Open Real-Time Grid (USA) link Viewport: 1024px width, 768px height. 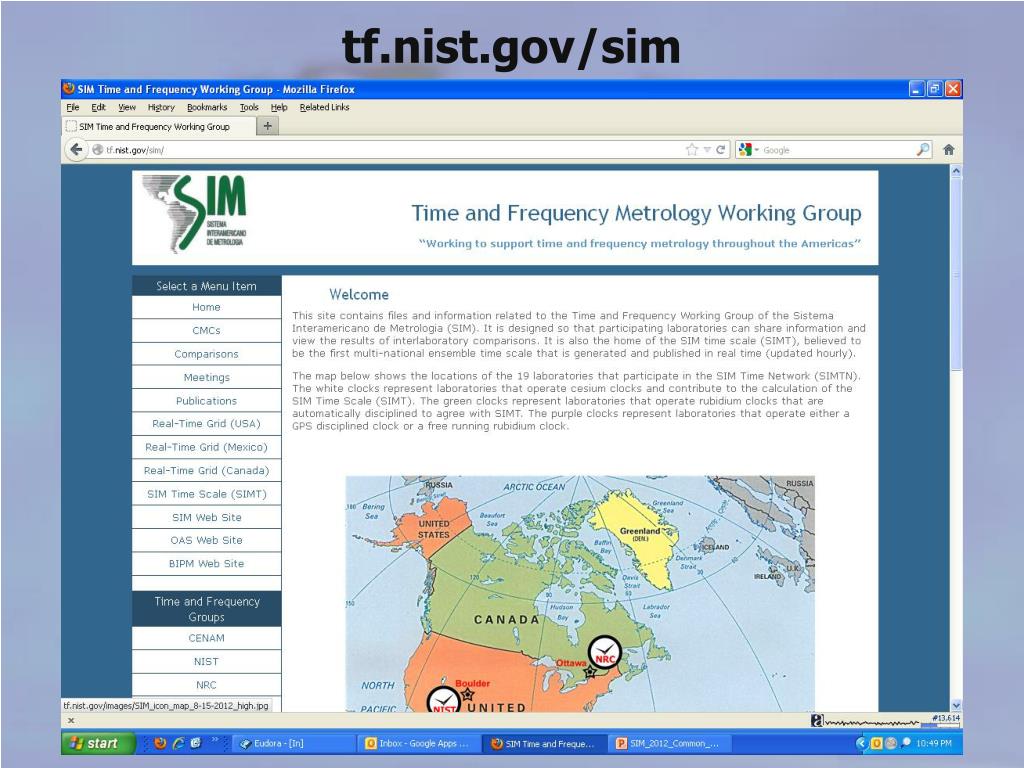pos(206,424)
